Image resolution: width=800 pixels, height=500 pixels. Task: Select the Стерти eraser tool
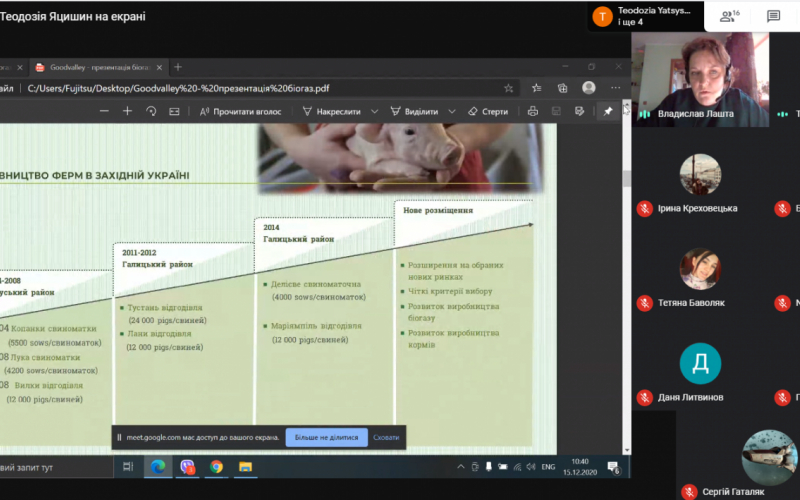click(x=488, y=111)
